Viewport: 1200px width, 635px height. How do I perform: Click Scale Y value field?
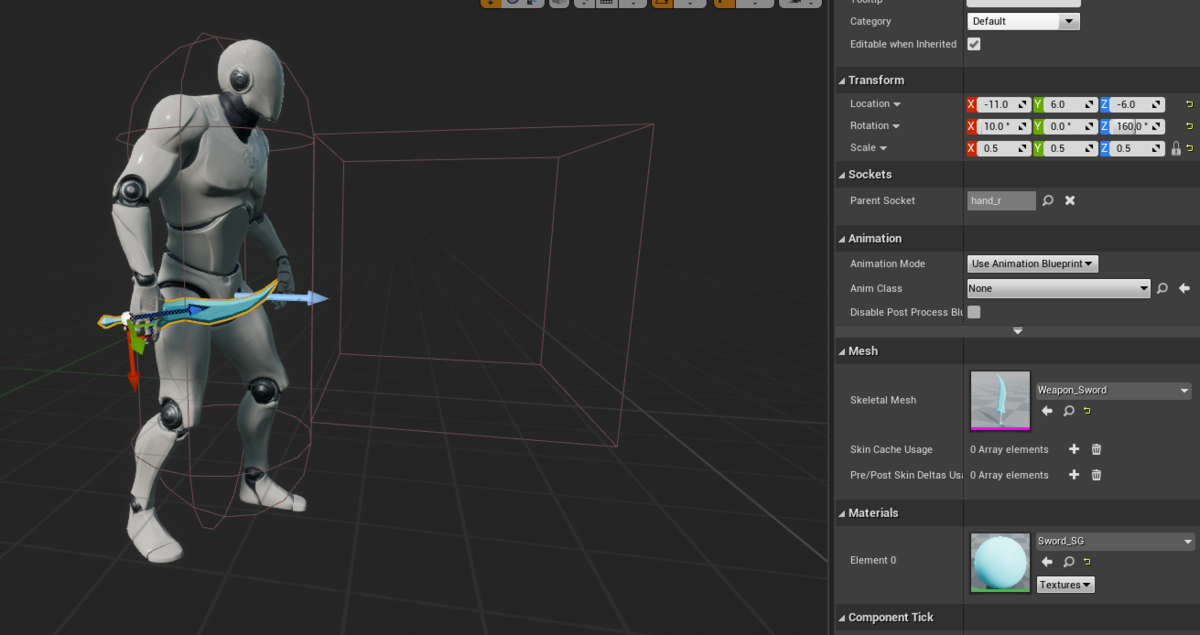coord(1070,148)
